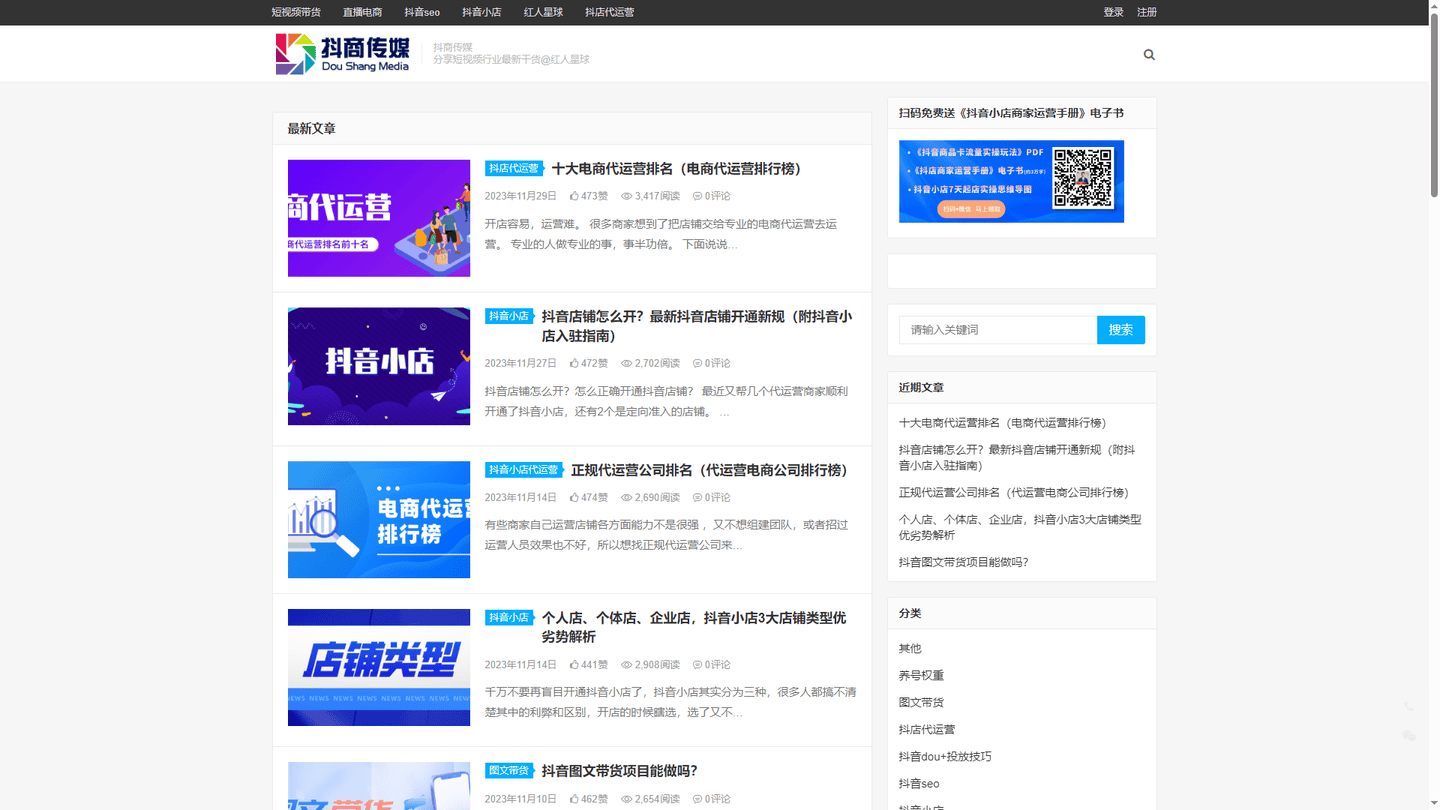Open 抖音seo in the top menu

click(x=422, y=12)
